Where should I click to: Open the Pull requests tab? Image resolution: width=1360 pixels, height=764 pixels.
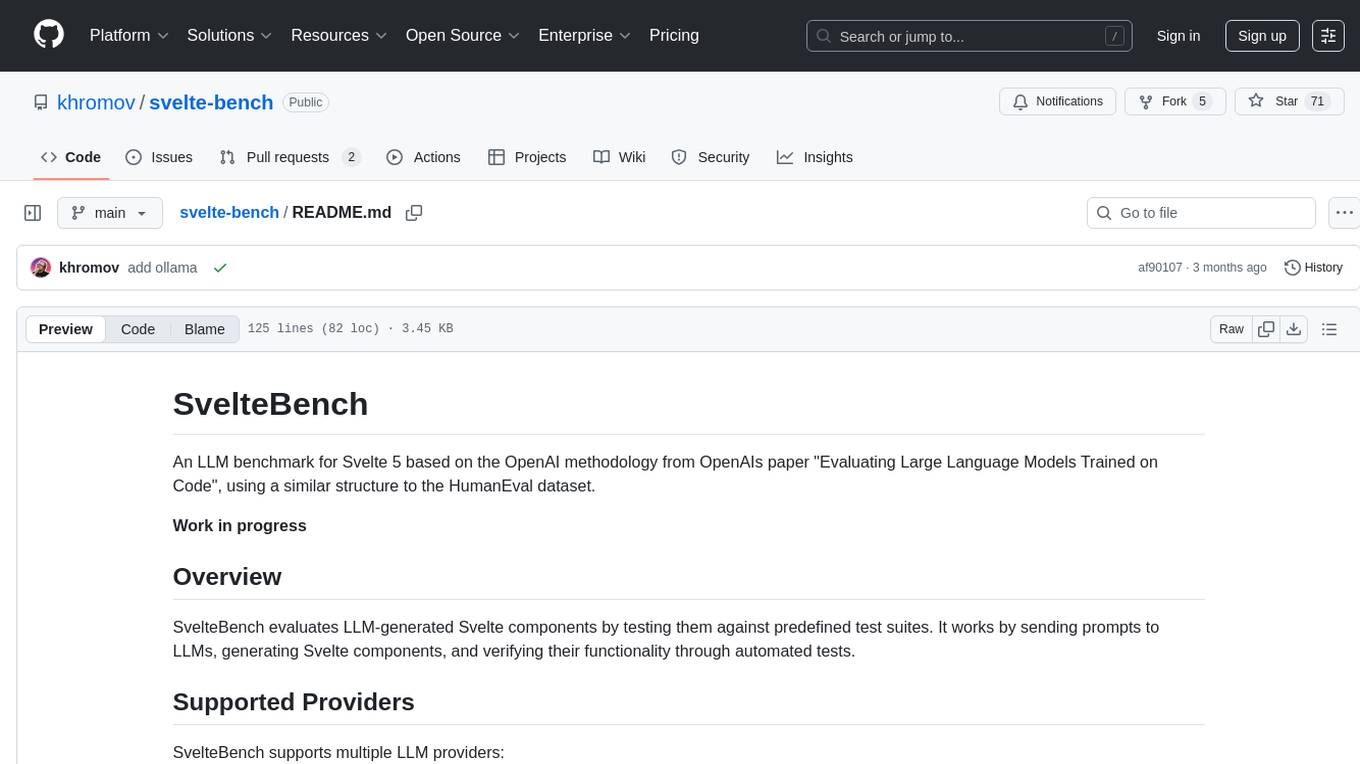[290, 157]
